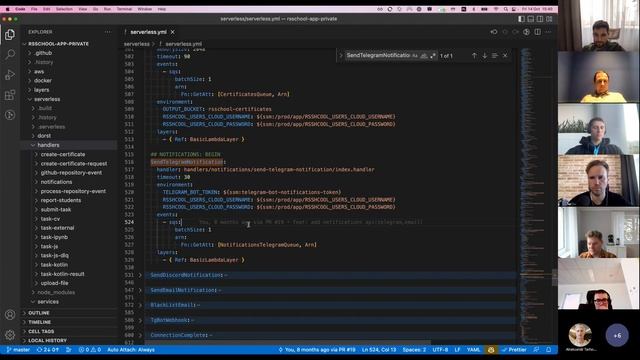This screenshot has height=360, width=640.
Task: Open the upload-file folder
Action: pos(54,283)
